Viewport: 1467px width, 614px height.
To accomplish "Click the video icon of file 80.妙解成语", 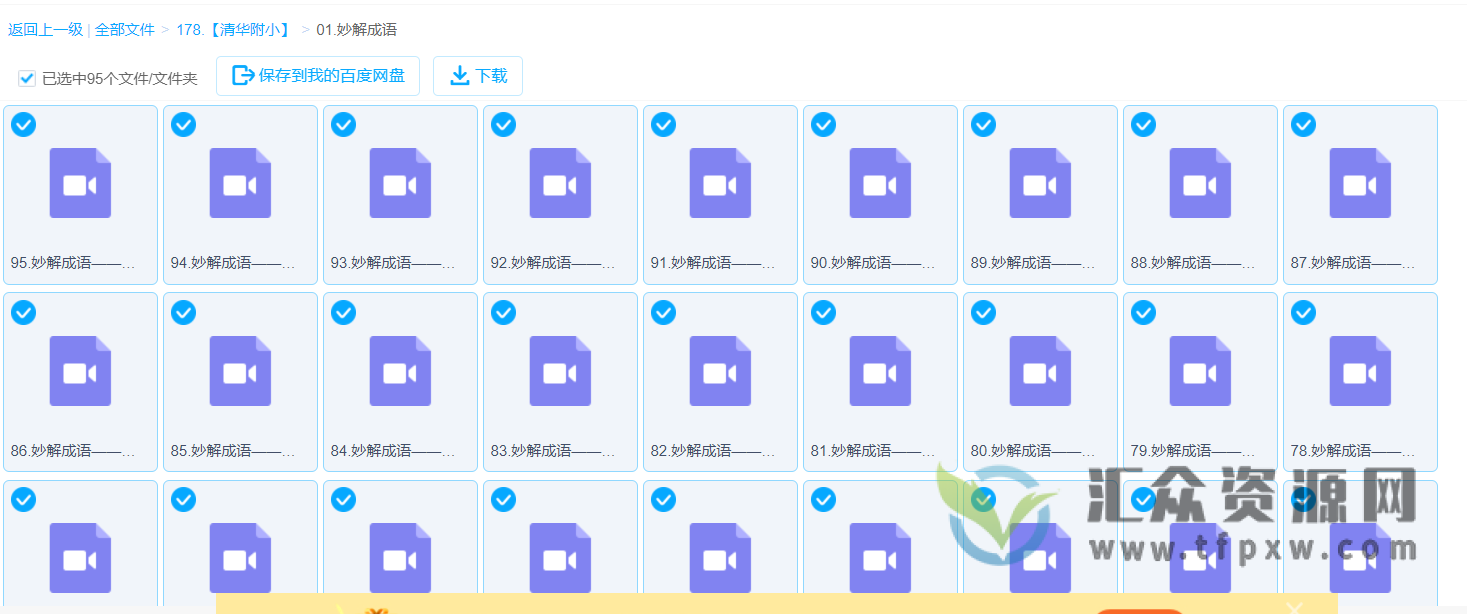I will [1040, 371].
